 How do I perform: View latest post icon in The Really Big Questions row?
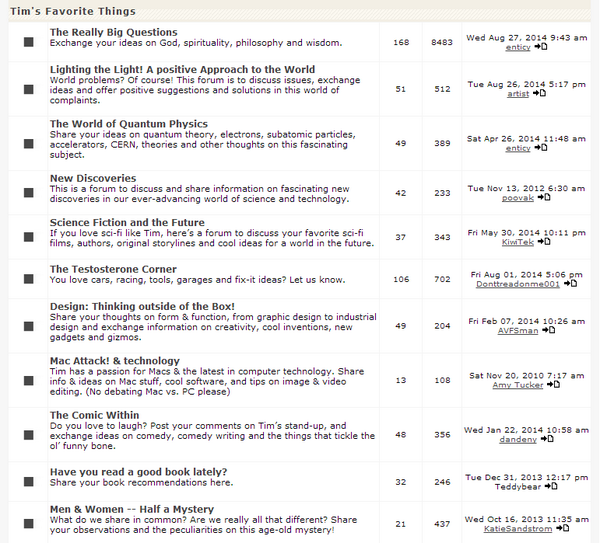pyautogui.click(x=541, y=47)
